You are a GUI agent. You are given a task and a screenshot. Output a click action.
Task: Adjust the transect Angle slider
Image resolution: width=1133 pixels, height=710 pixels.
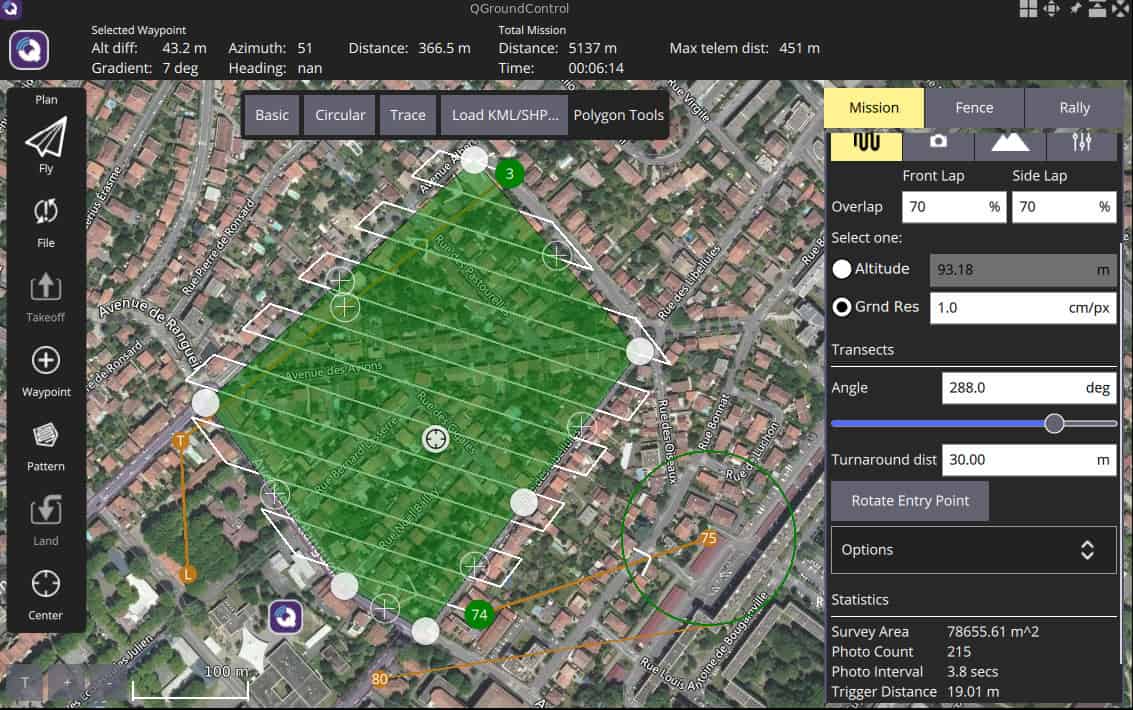pyautogui.click(x=1054, y=423)
